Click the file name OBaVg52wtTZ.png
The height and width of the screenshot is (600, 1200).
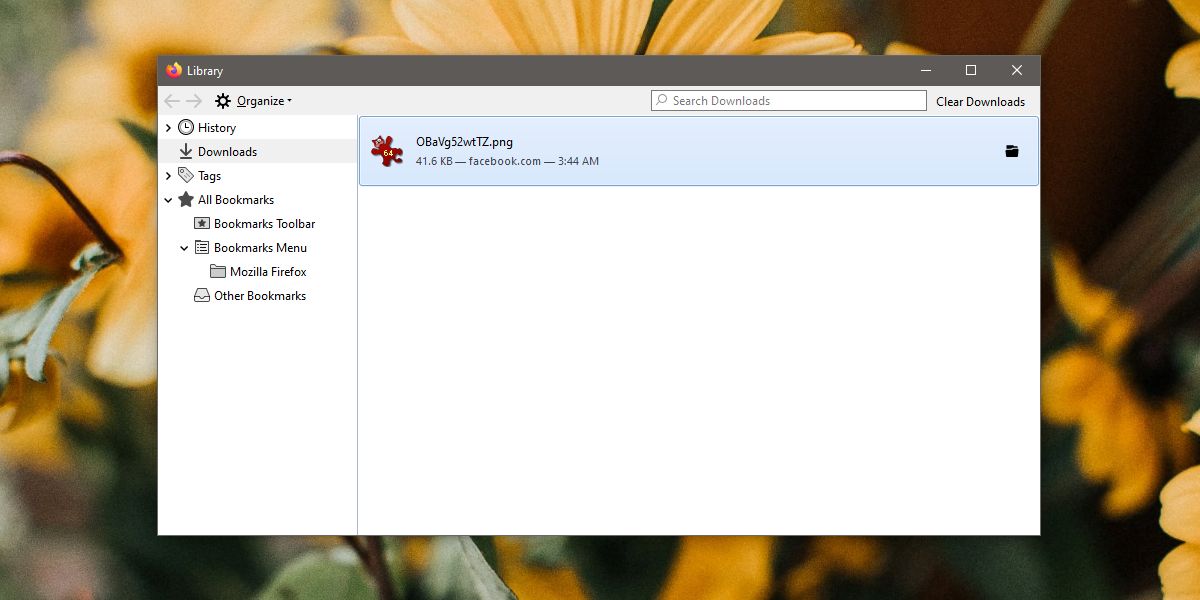tap(464, 142)
